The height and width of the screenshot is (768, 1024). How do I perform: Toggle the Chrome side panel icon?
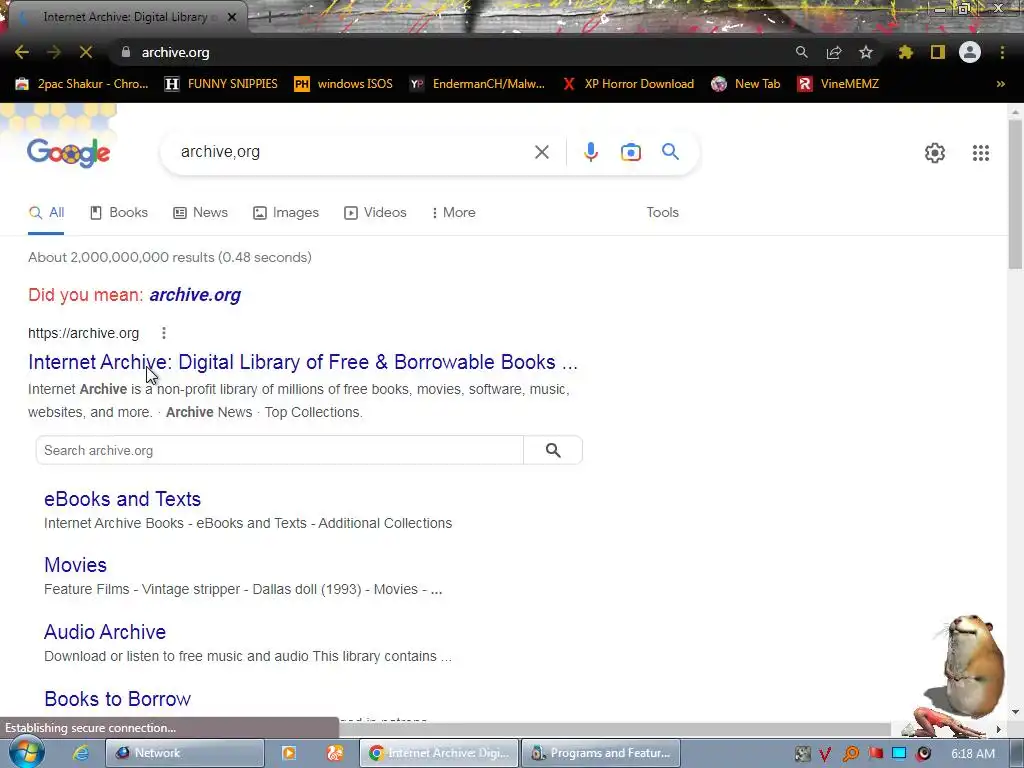pos(938,52)
